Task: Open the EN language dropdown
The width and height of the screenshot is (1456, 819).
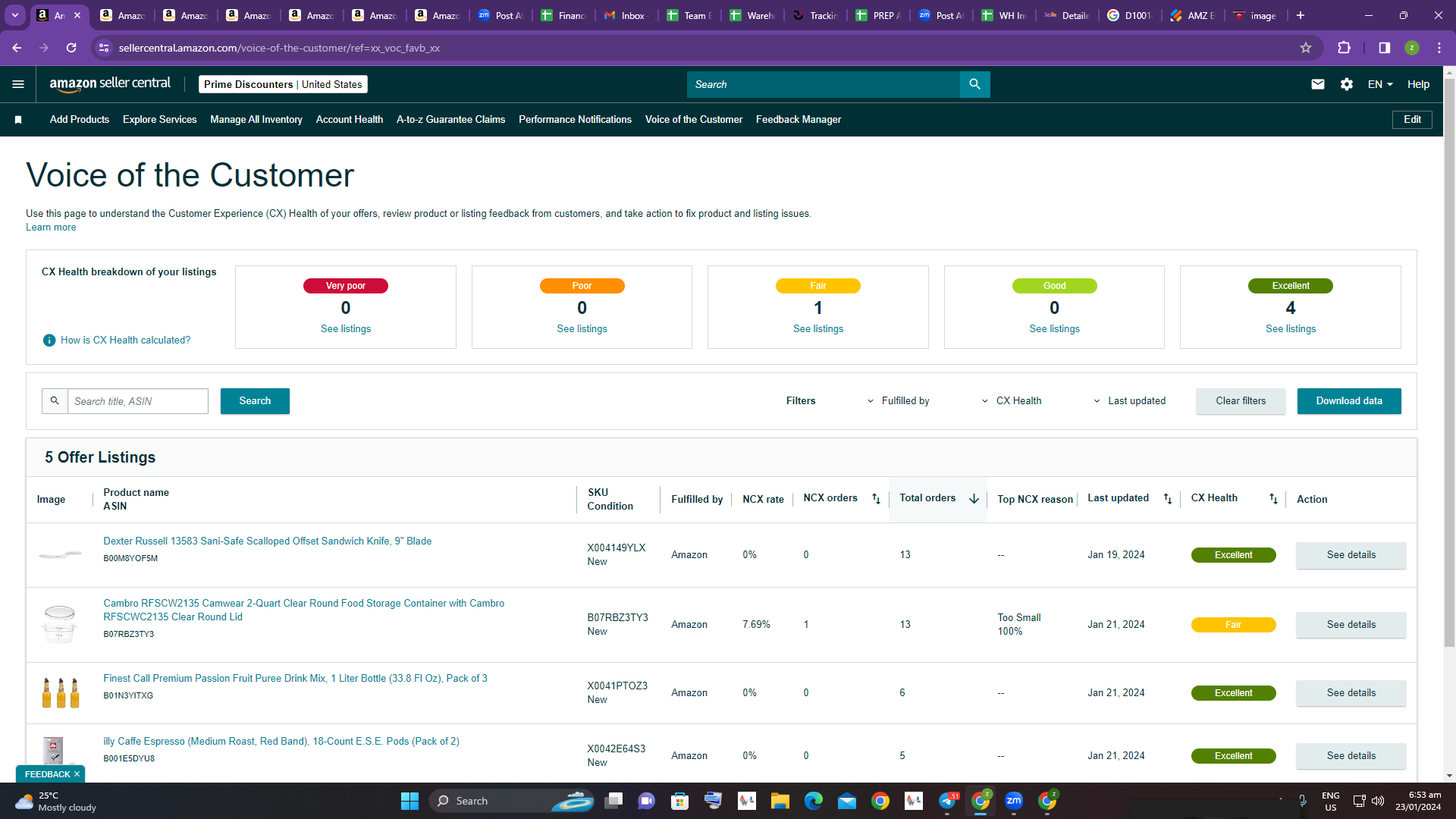Action: click(1380, 84)
